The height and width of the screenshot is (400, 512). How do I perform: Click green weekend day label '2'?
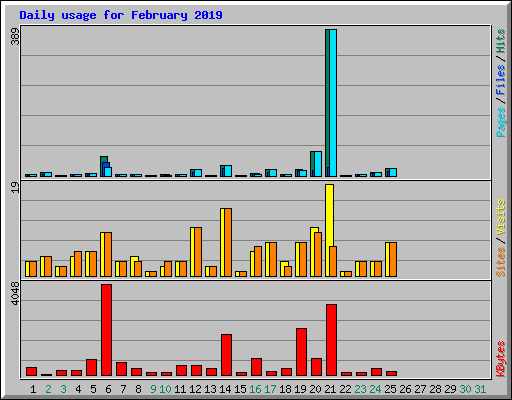click(48, 389)
